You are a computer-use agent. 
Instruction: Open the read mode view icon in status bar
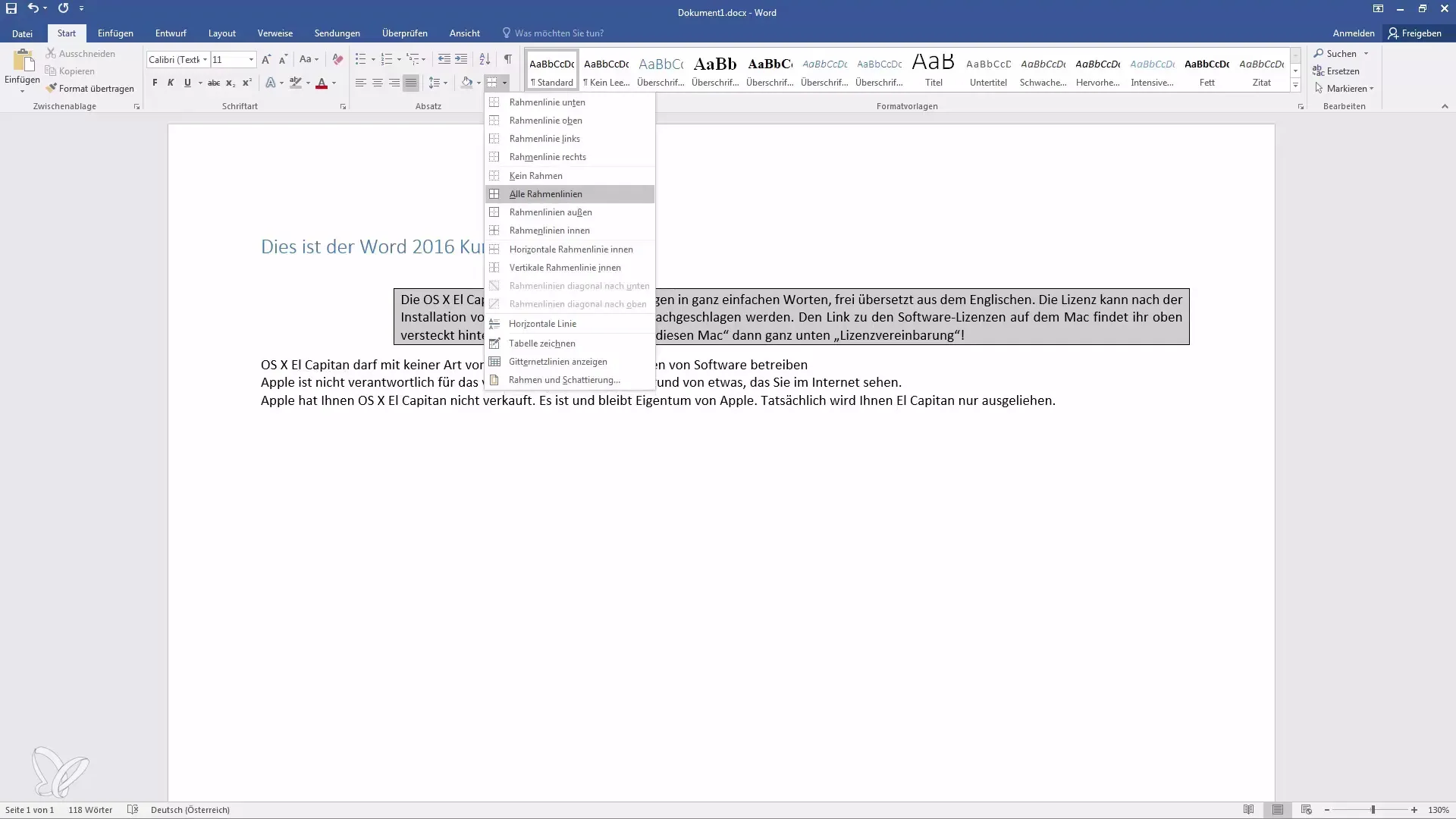pyautogui.click(x=1249, y=810)
